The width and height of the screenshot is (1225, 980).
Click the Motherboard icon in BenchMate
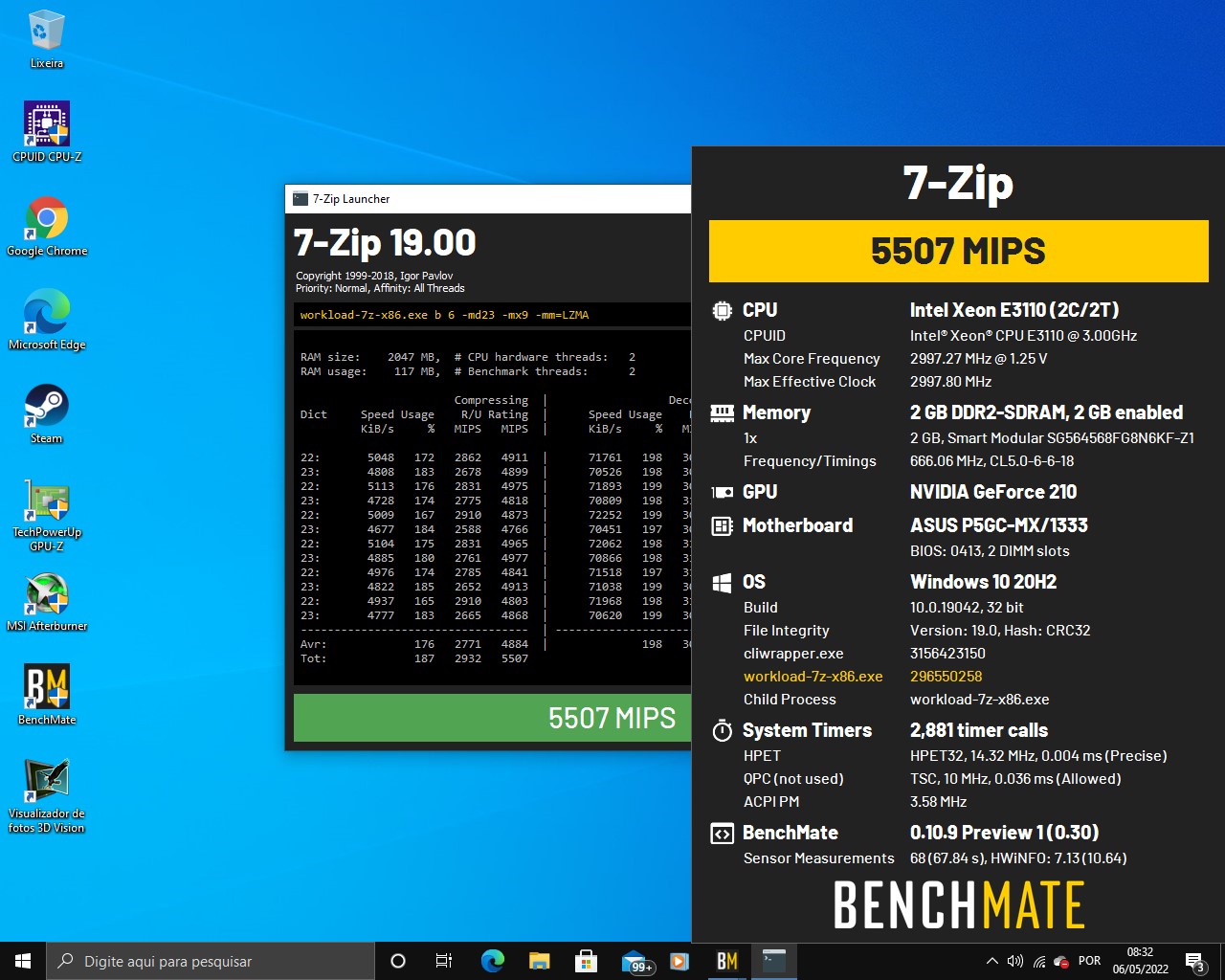click(x=722, y=525)
